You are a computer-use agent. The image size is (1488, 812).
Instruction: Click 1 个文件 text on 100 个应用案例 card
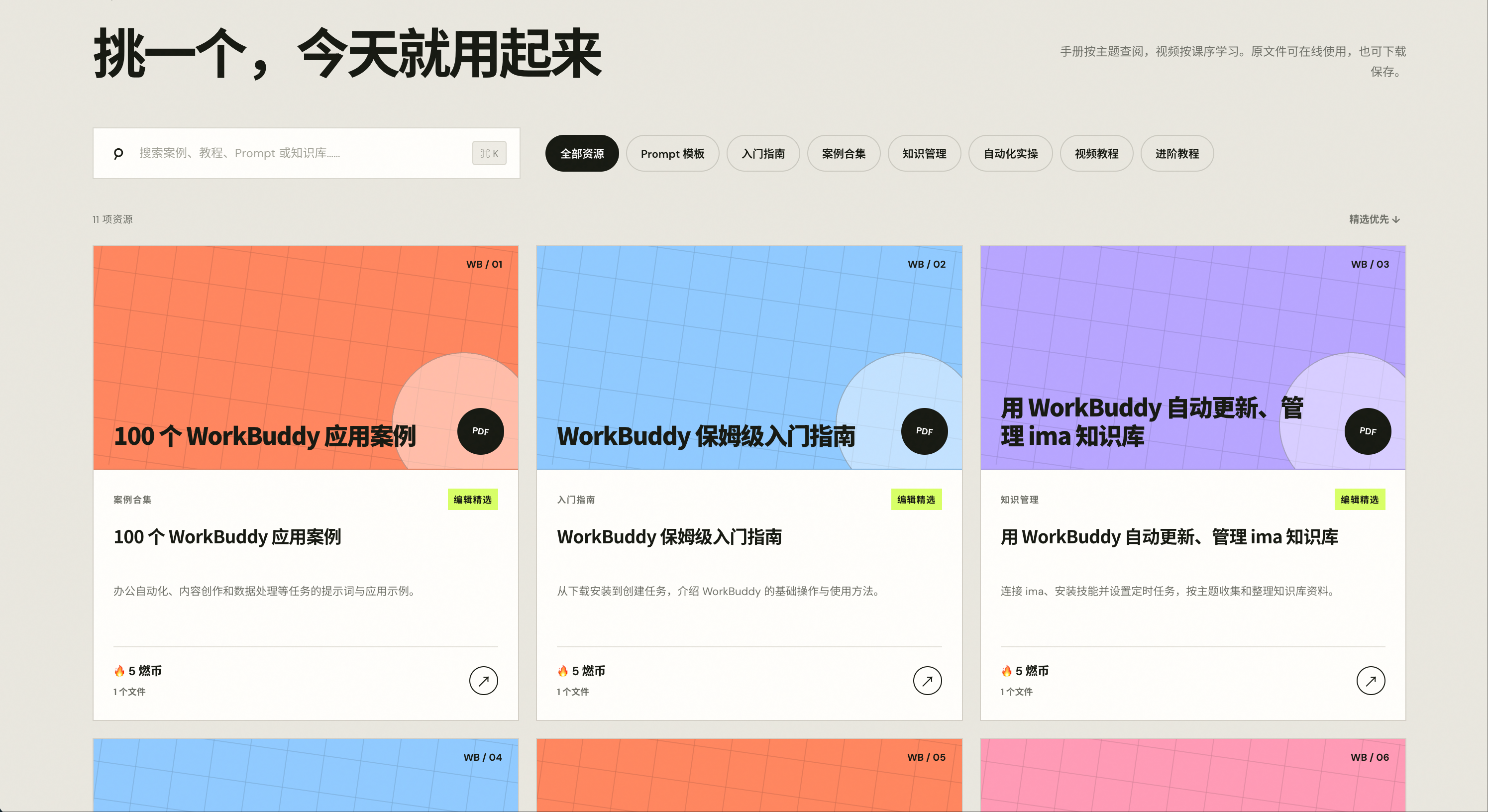click(x=129, y=692)
